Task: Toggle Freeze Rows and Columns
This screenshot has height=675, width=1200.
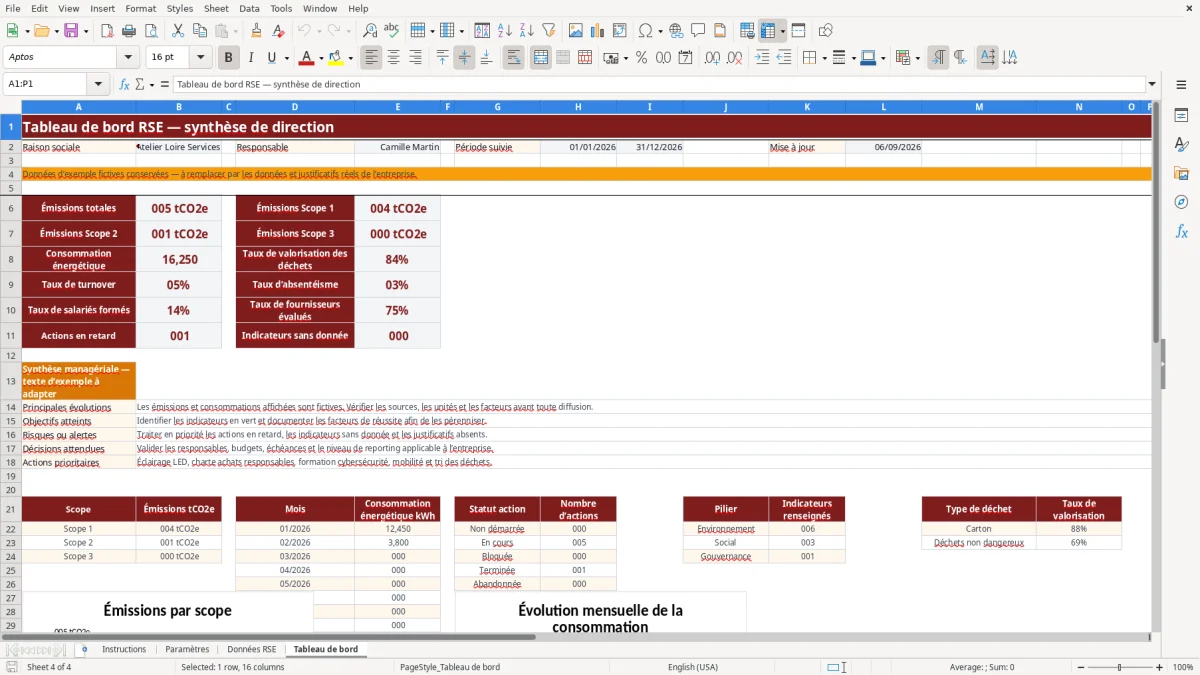Action: [767, 31]
